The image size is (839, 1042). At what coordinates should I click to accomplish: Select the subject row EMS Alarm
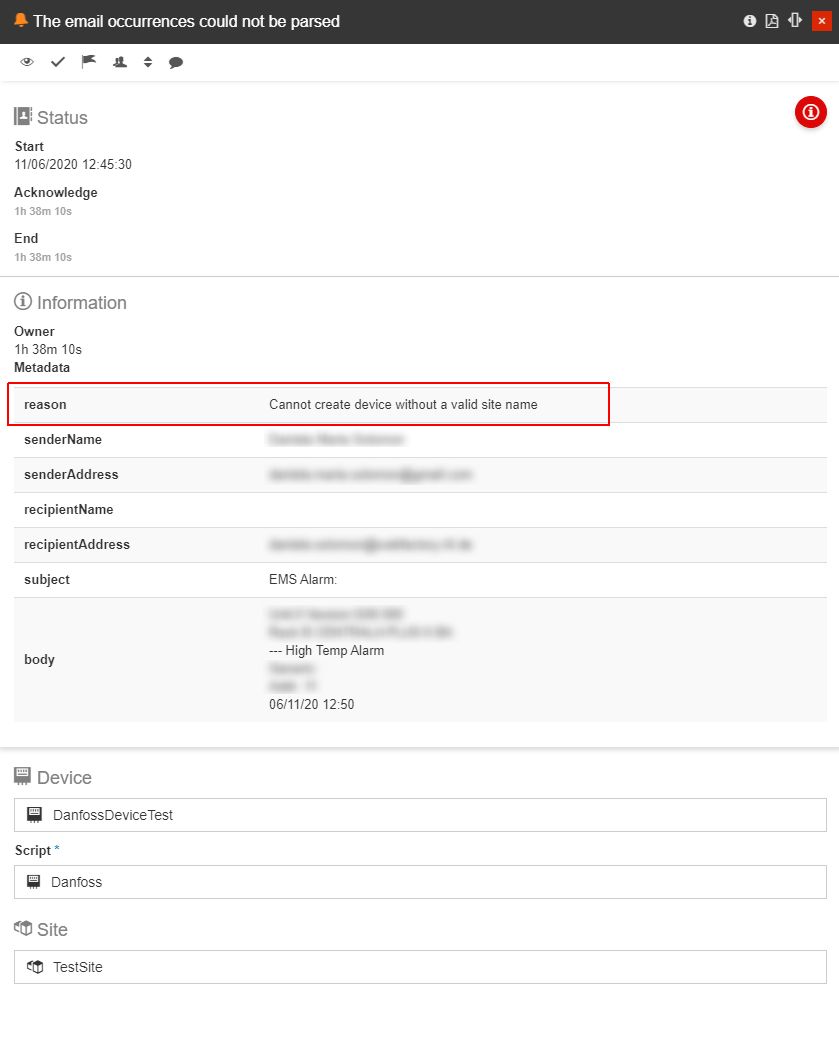tap(420, 580)
